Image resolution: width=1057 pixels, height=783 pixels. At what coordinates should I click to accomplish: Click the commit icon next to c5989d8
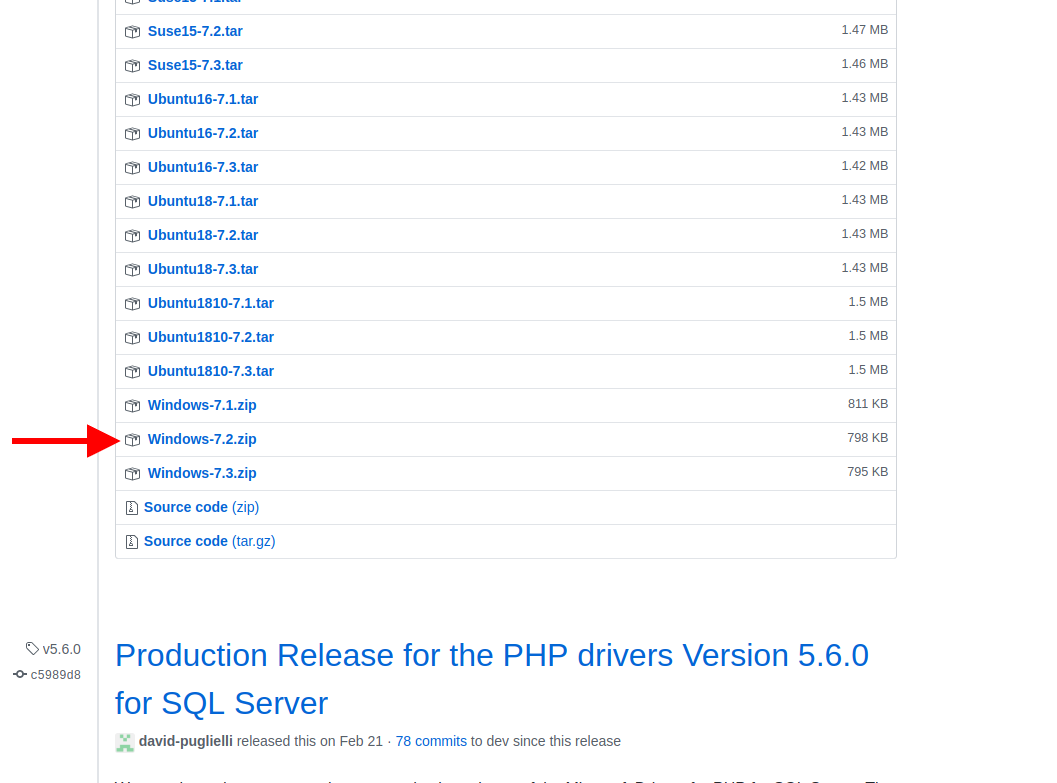click(20, 674)
